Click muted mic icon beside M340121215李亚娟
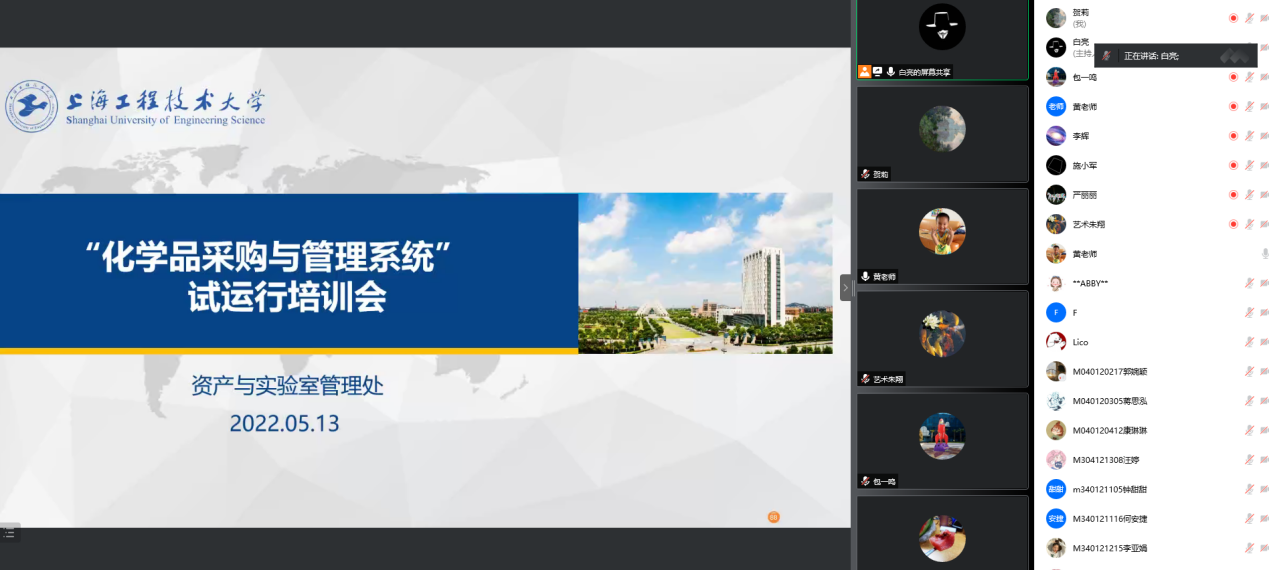This screenshot has width=1269, height=570. pos(1249,548)
